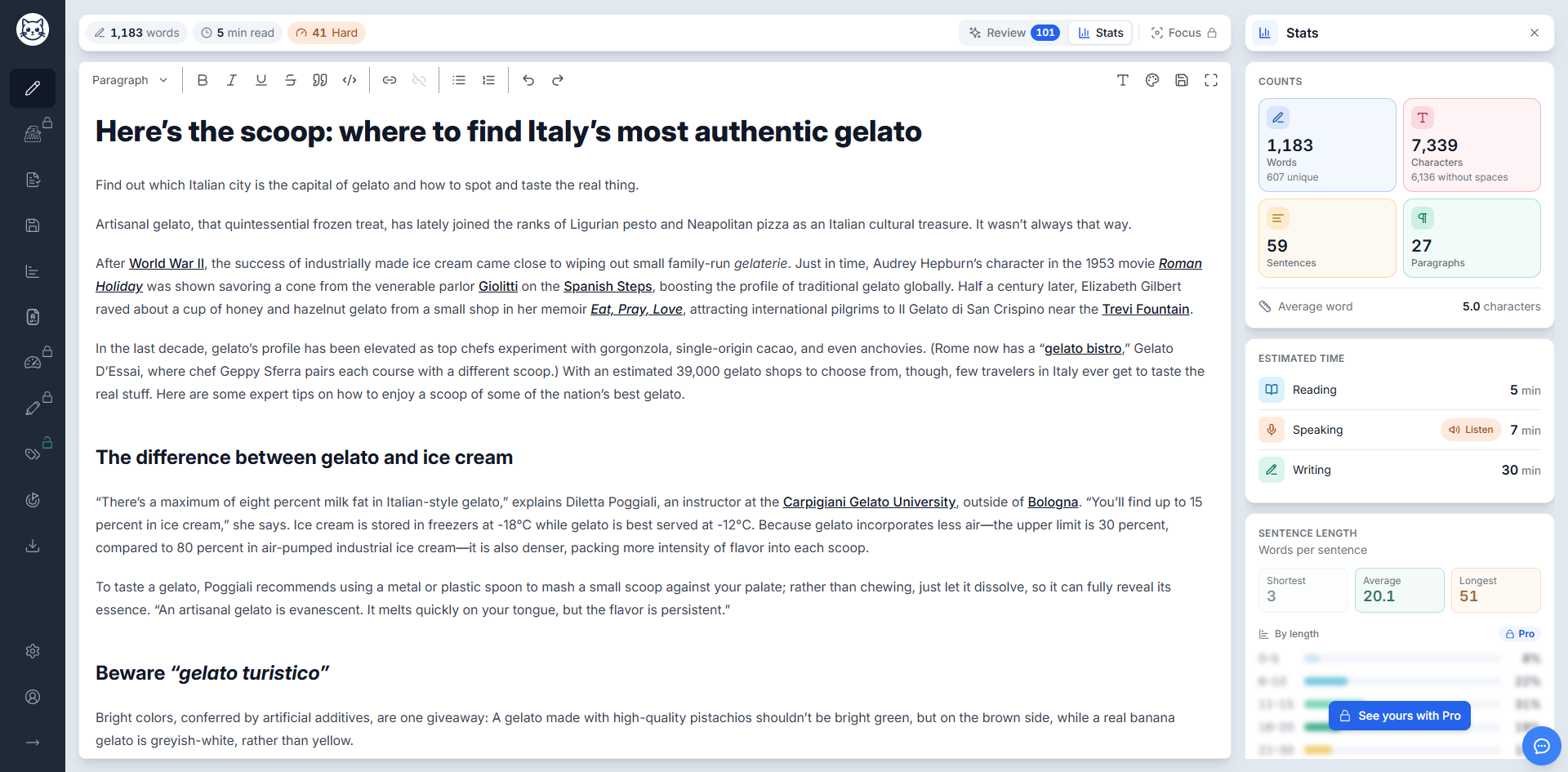Open Carpigiani Gelato University link

tap(869, 502)
